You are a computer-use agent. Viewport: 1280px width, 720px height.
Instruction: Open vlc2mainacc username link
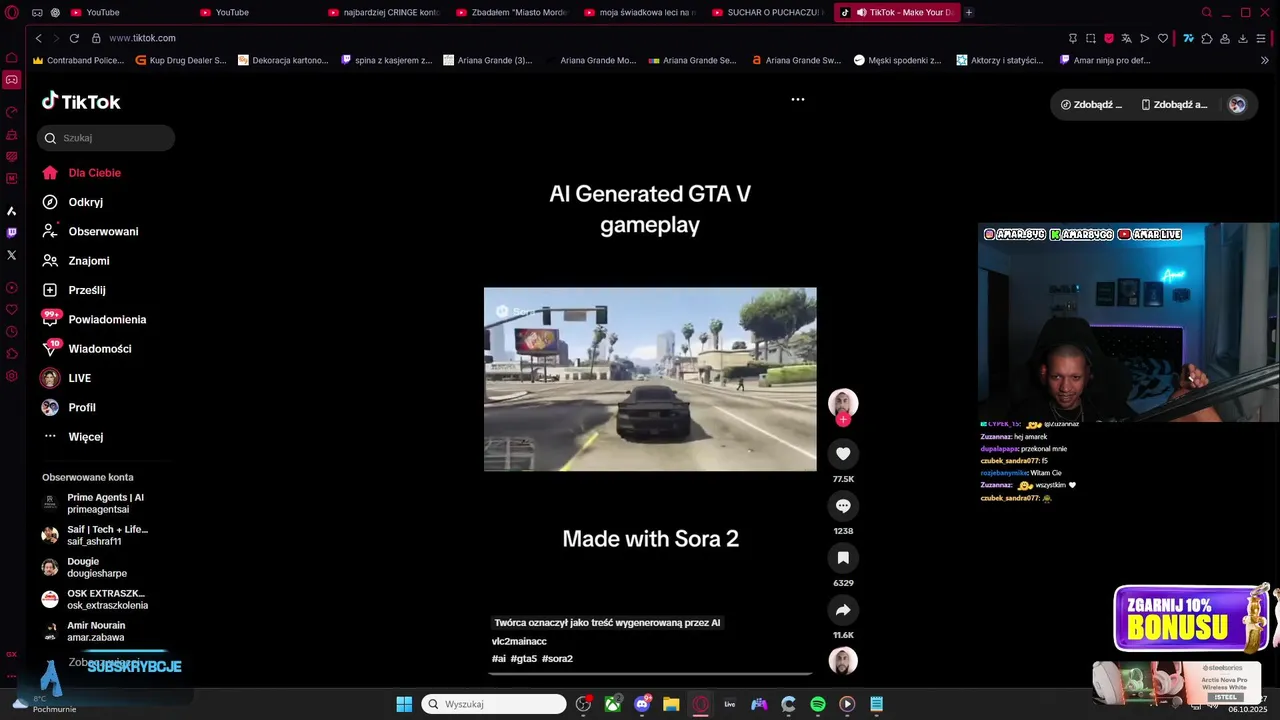tap(519, 641)
